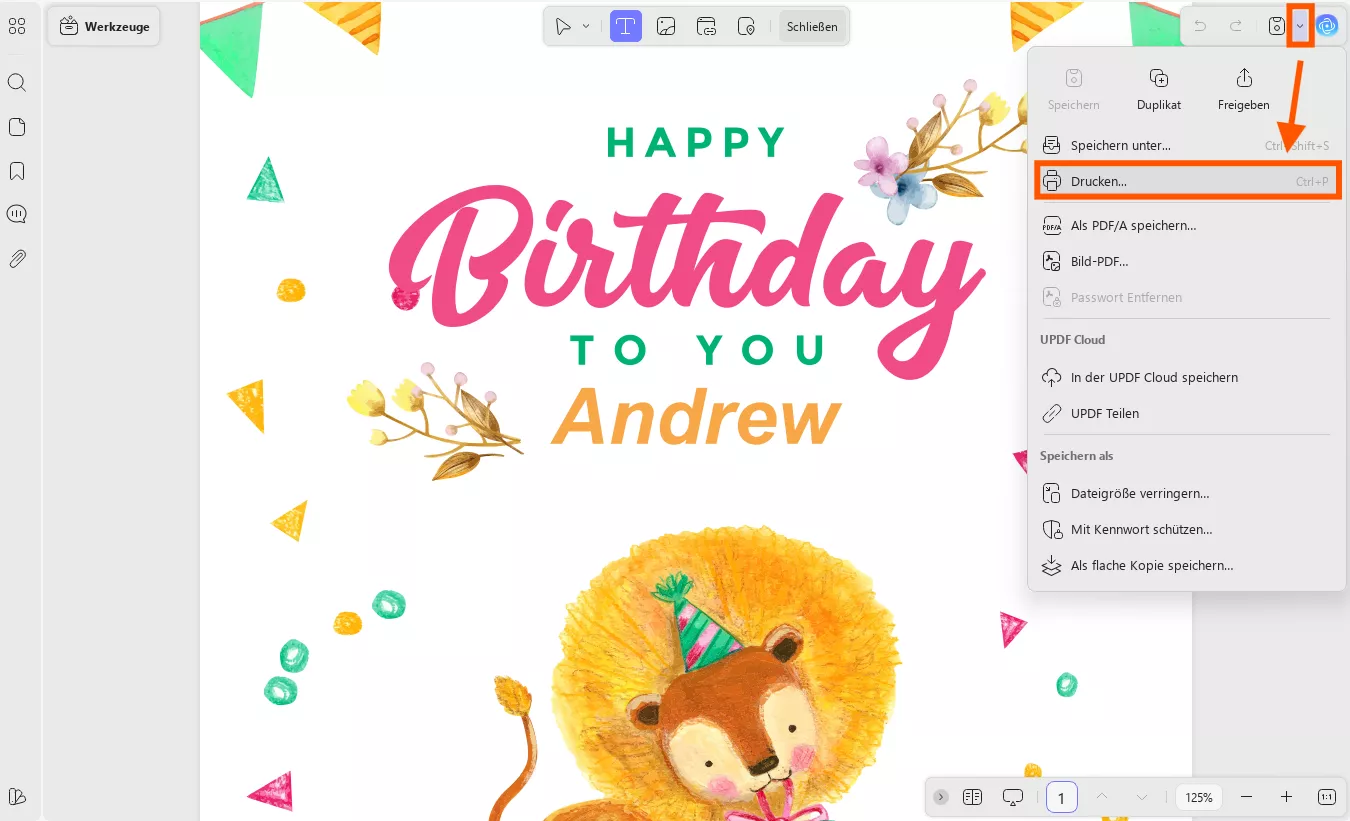Viewport: 1350px width, 821px height.
Task: Select the image tool in the edit toolbar
Action: pos(666,27)
